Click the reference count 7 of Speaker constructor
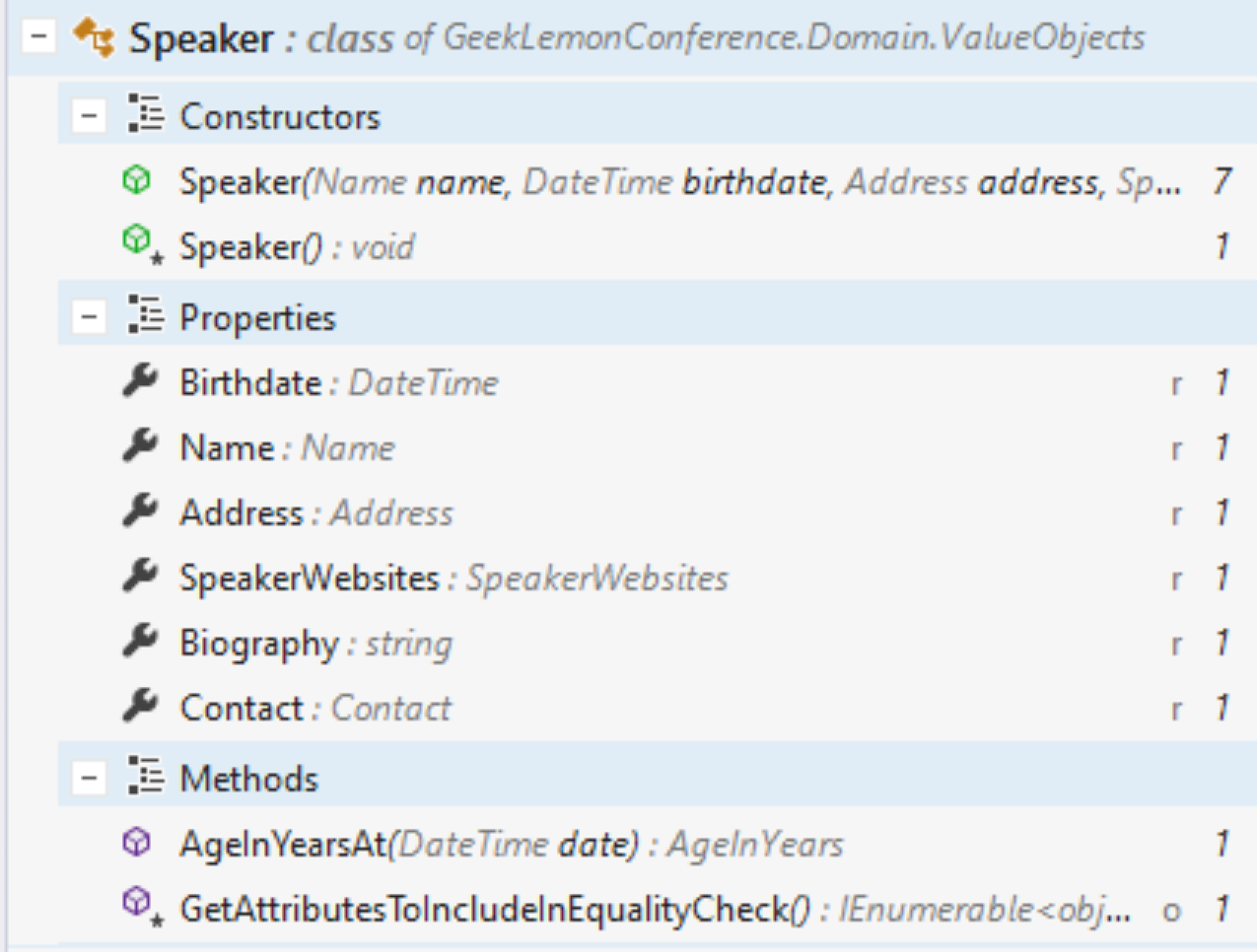This screenshot has height=952, width=1257. click(1222, 181)
